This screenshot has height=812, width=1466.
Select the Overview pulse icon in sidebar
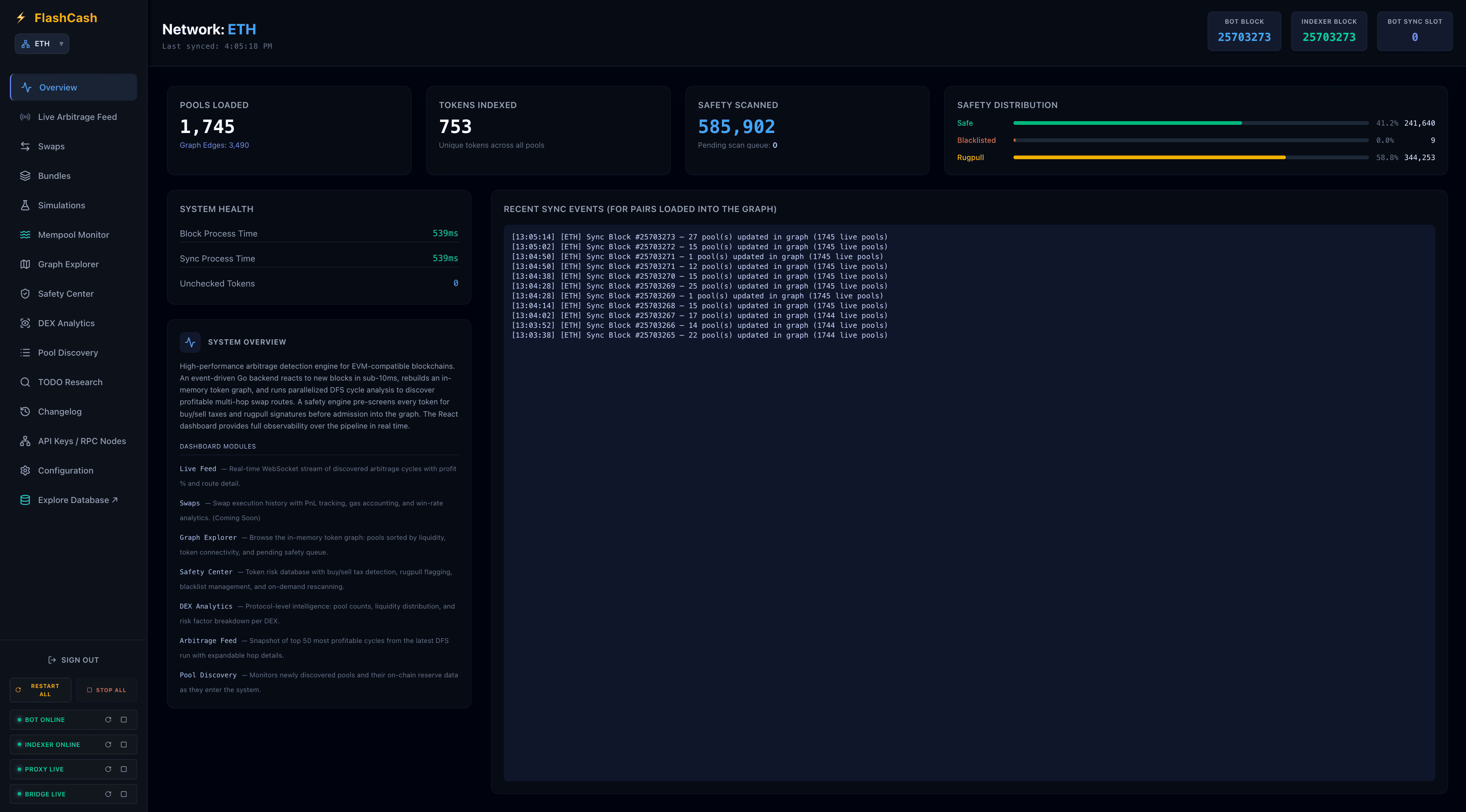point(26,88)
